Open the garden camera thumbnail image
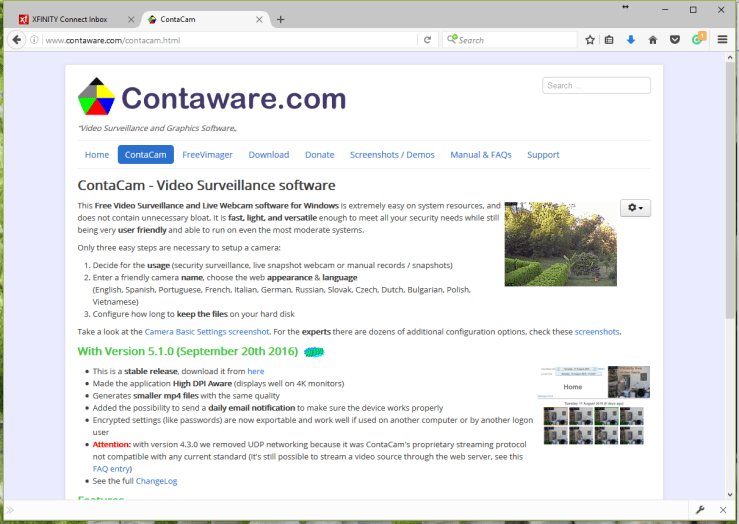This screenshot has height=524, width=739. (547, 244)
